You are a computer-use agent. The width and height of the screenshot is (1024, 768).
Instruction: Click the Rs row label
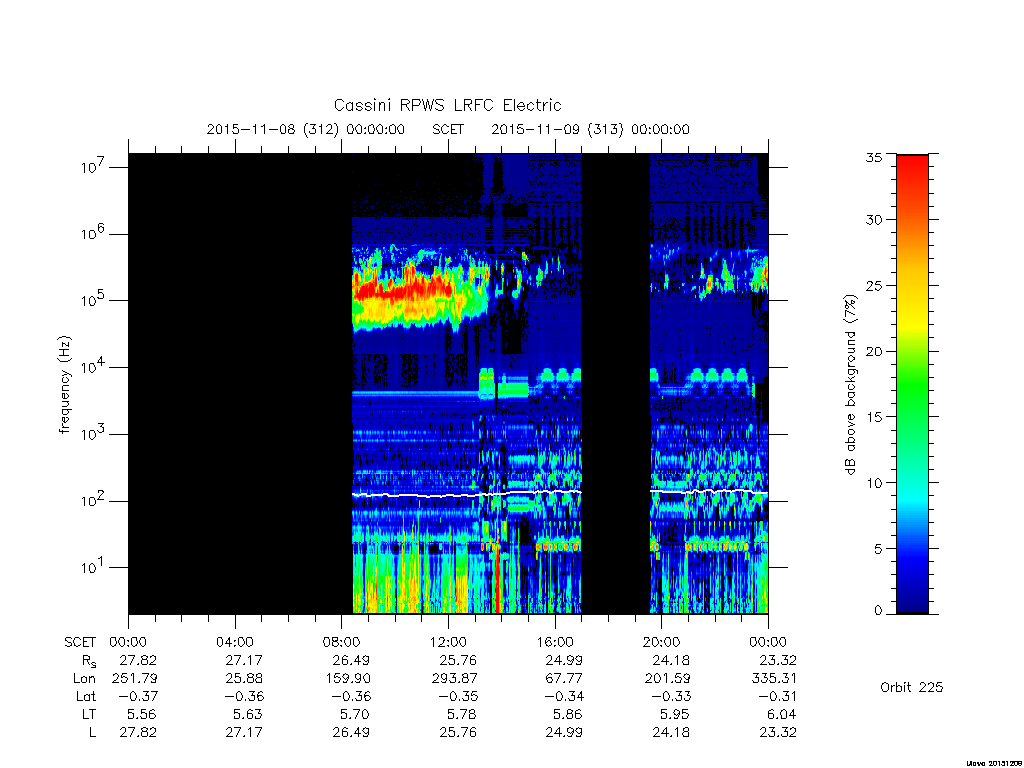tap(89, 661)
